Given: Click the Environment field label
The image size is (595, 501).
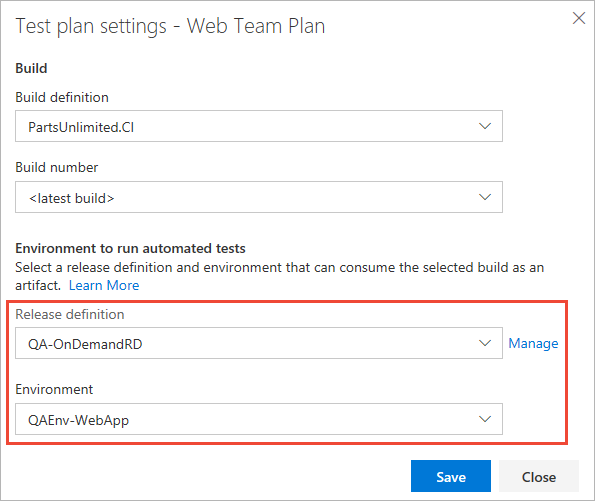Looking at the screenshot, I should [x=54, y=389].
